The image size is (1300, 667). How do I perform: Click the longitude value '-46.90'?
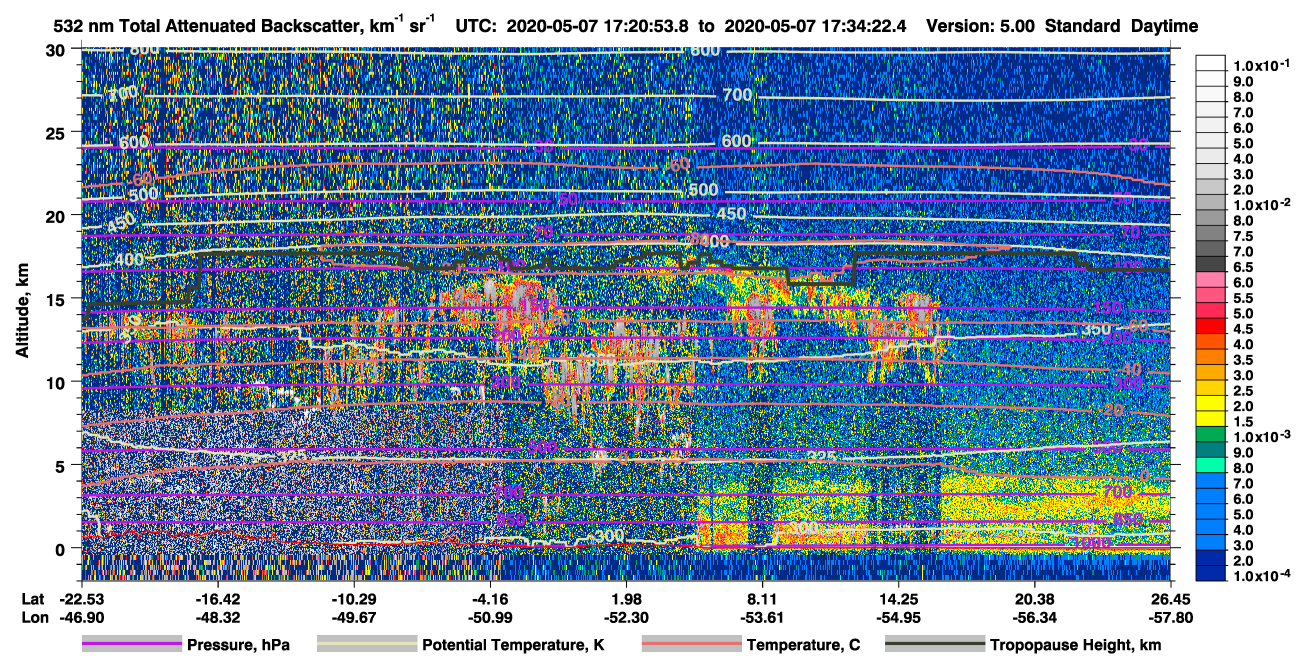click(x=80, y=619)
